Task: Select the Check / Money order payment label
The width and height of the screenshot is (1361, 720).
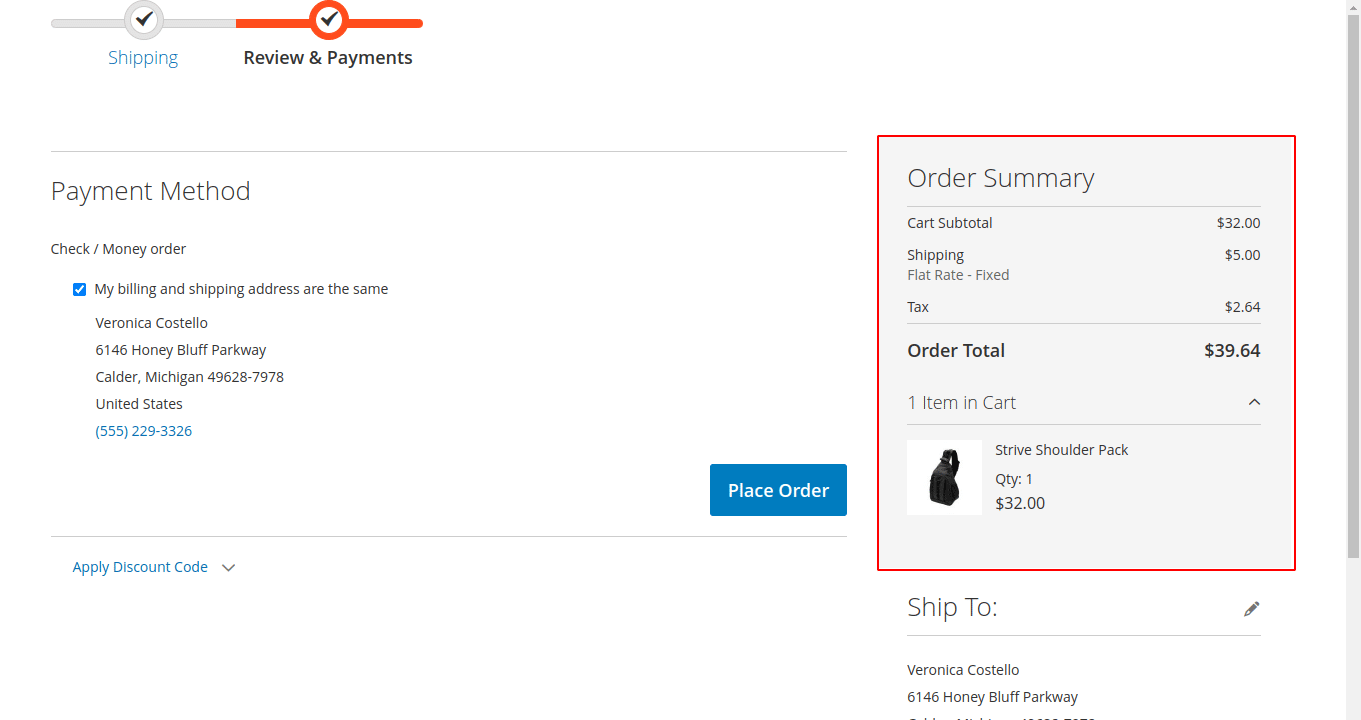Action: [118, 249]
